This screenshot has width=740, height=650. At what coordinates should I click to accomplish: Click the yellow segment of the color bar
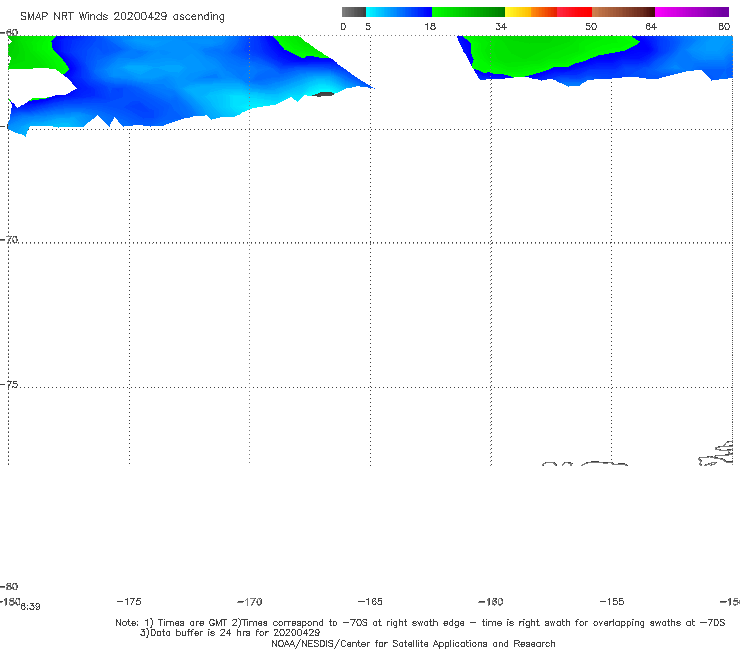click(x=518, y=12)
